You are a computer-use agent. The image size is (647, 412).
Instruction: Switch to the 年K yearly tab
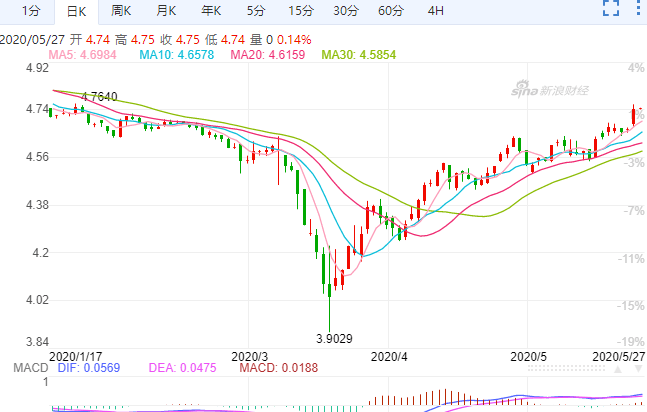point(211,11)
